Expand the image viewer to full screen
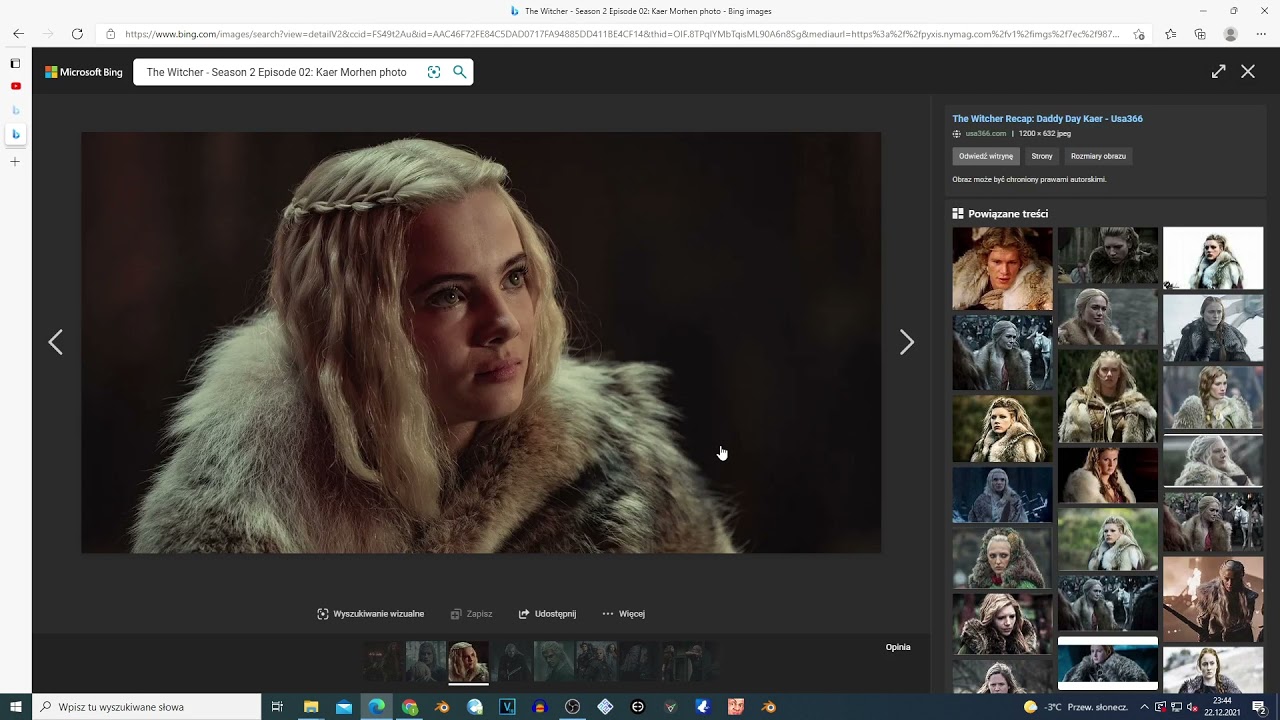The height and width of the screenshot is (720, 1280). click(1218, 71)
